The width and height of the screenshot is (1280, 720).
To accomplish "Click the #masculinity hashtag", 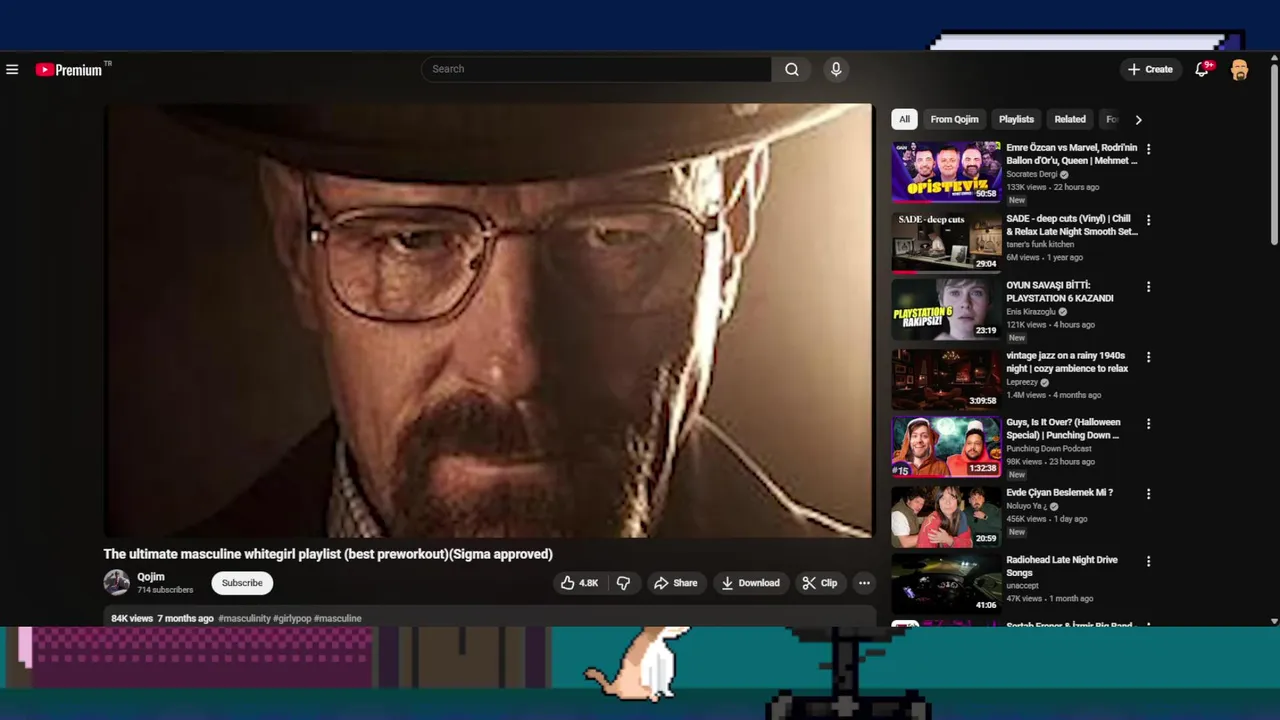I will point(244,618).
